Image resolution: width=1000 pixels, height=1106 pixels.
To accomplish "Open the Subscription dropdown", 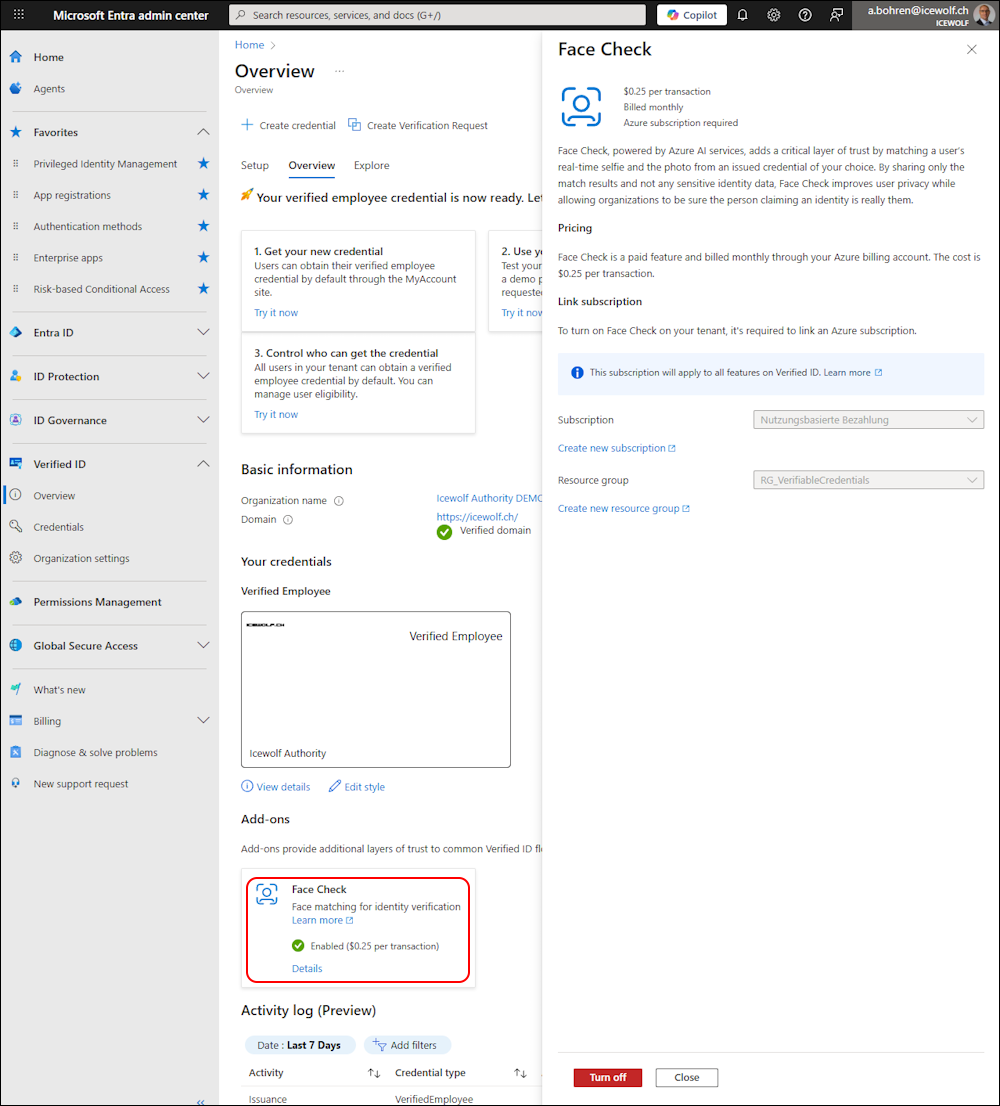I will coord(868,420).
